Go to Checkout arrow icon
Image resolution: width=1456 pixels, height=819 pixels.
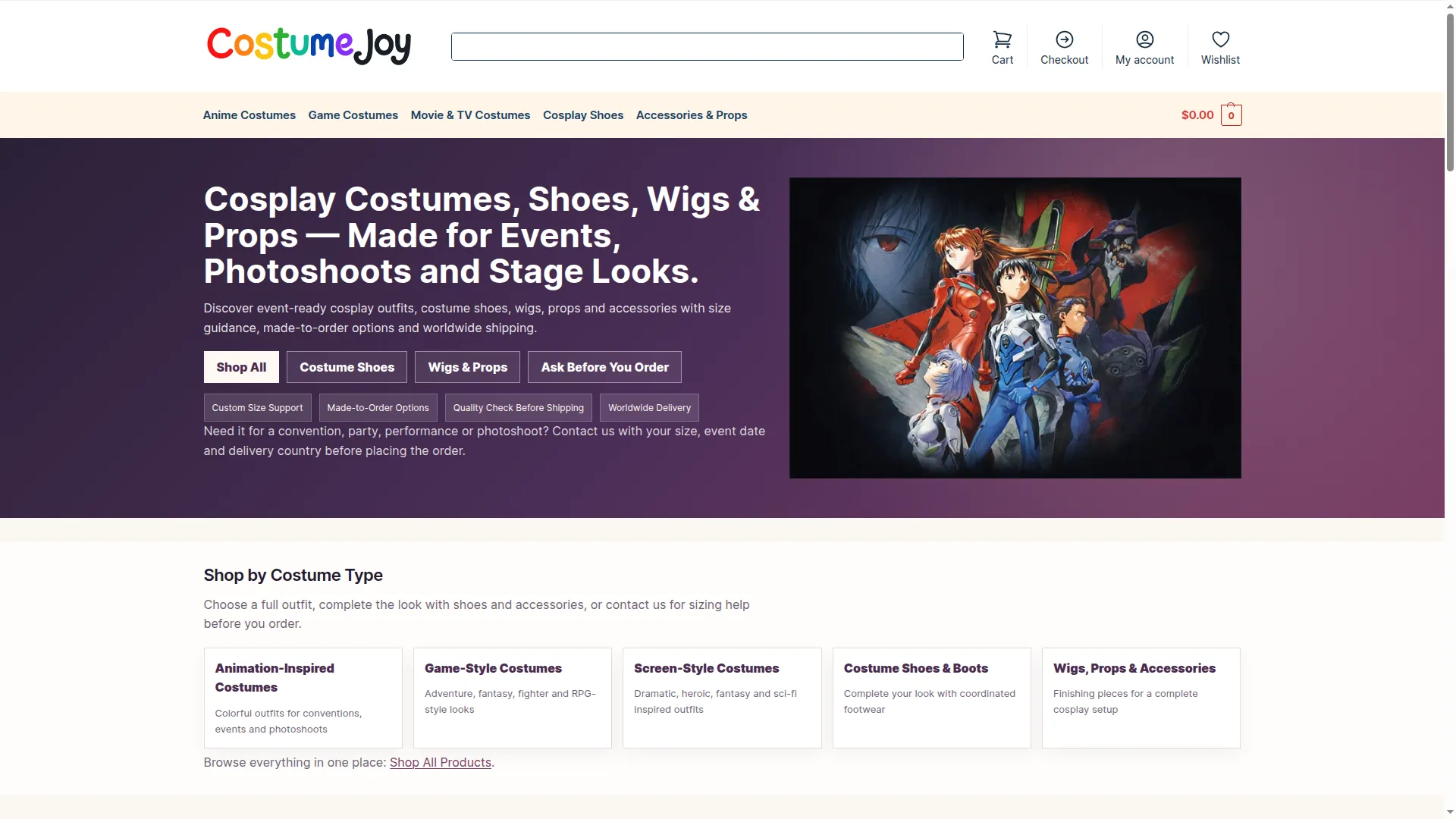[1064, 39]
